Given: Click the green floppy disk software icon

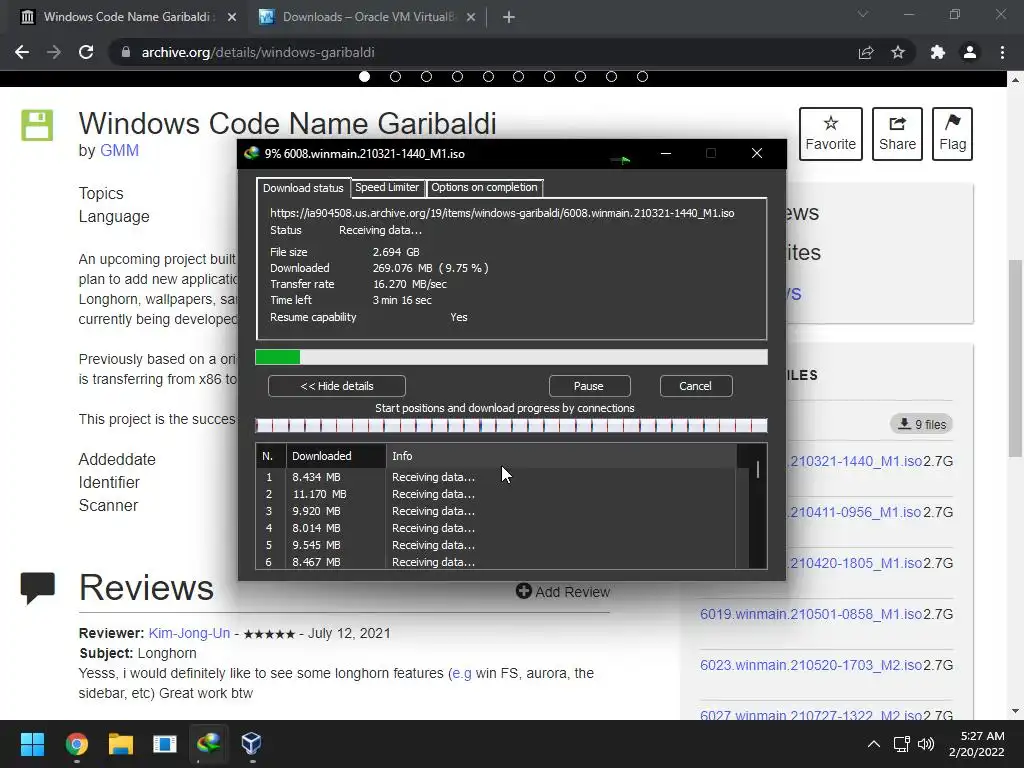Looking at the screenshot, I should [37, 125].
